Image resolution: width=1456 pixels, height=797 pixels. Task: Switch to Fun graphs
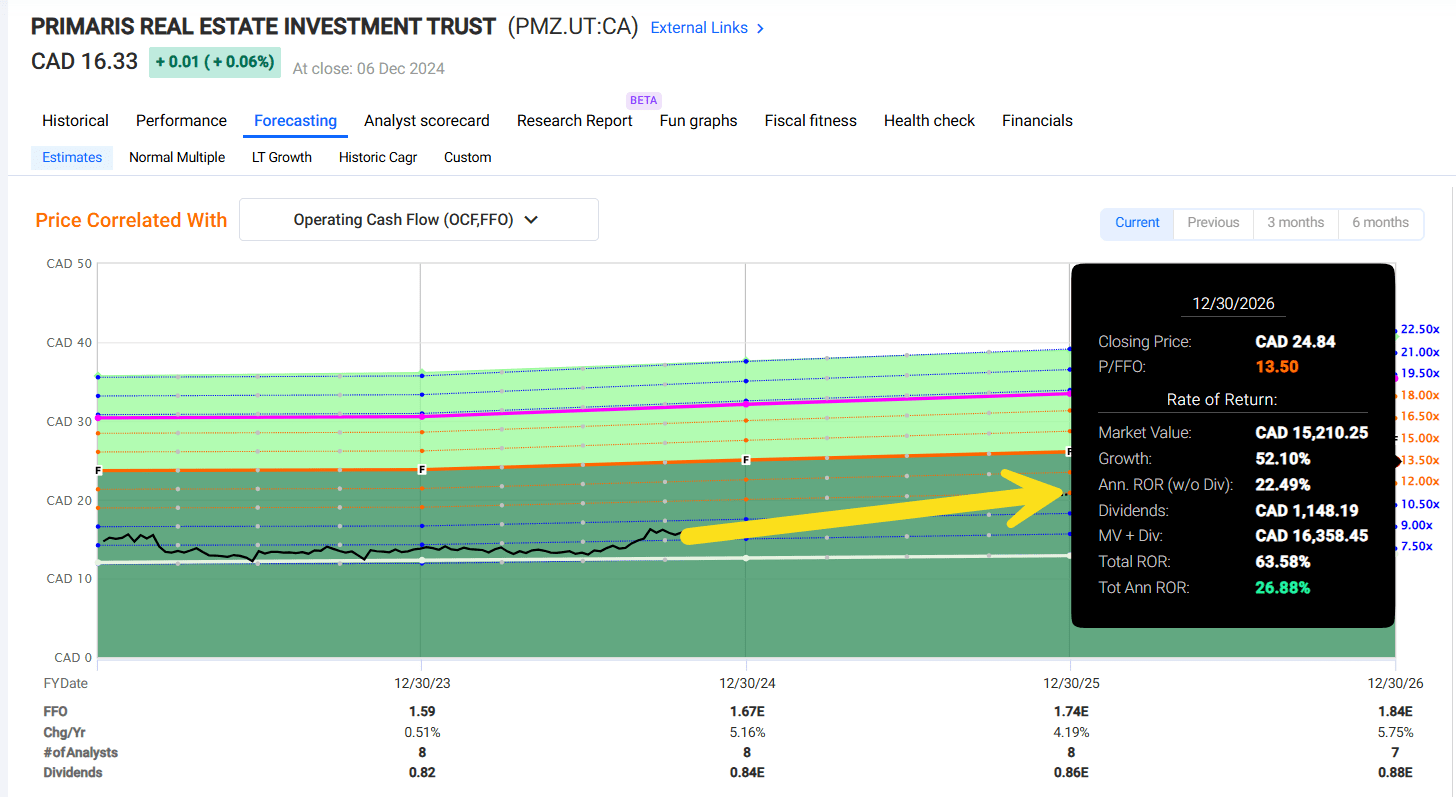(698, 120)
